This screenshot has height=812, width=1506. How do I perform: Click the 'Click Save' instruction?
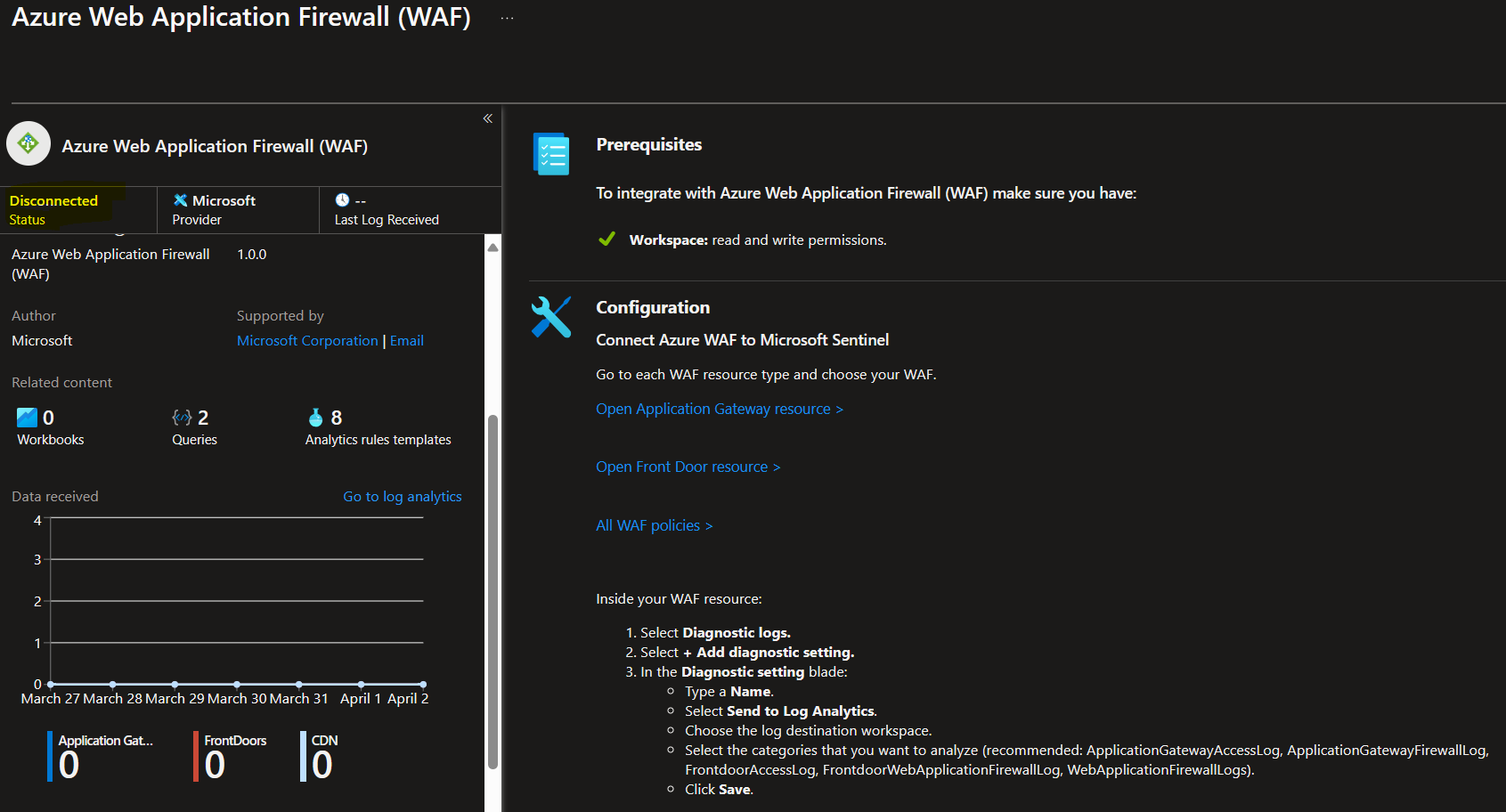pyautogui.click(x=719, y=790)
